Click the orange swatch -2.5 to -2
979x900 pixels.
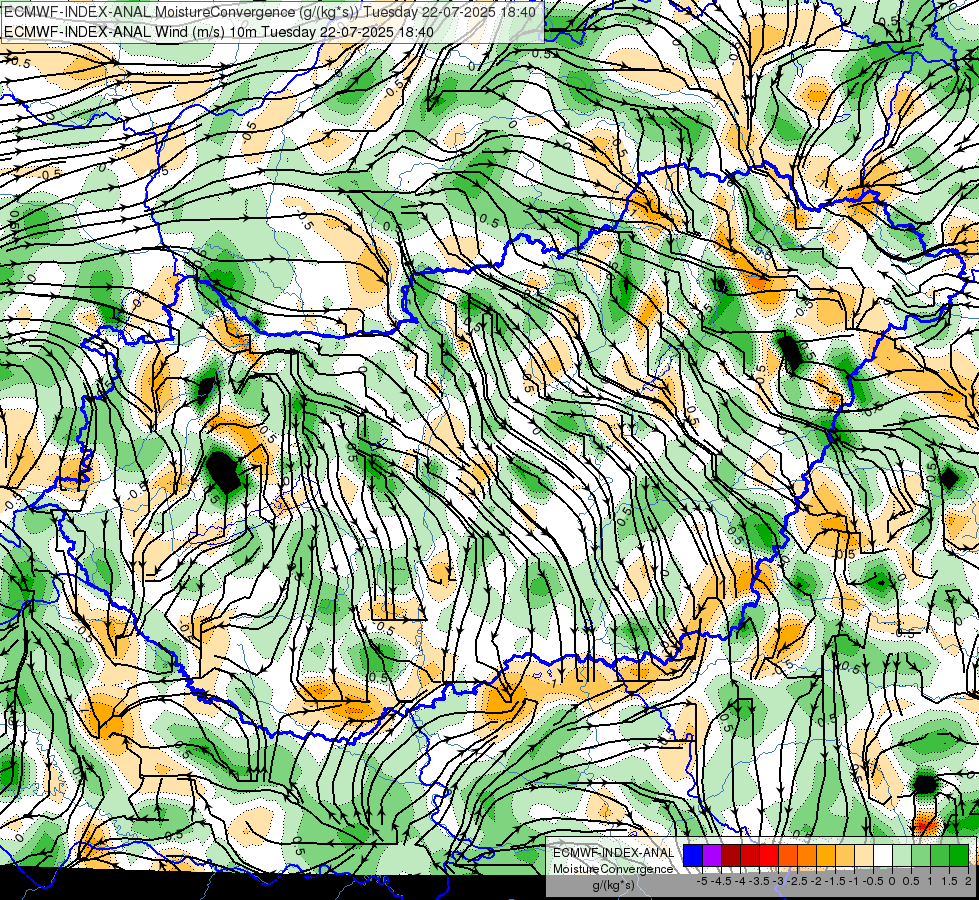click(x=807, y=856)
